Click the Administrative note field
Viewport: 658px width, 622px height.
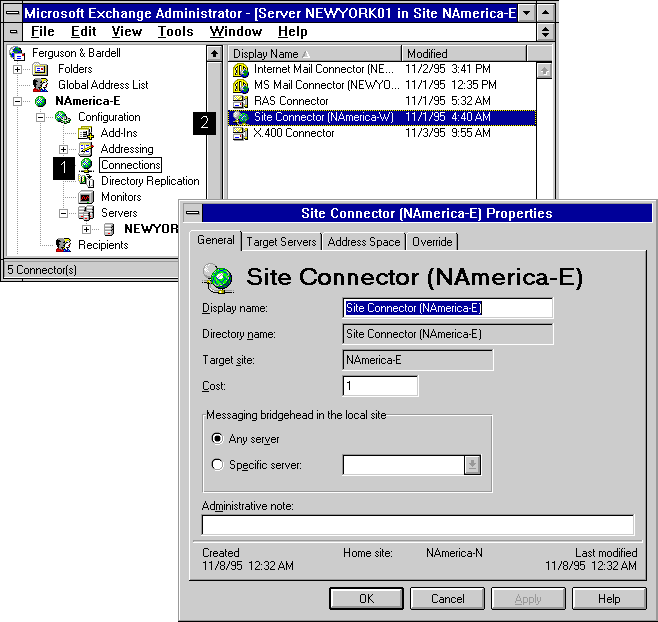point(418,525)
